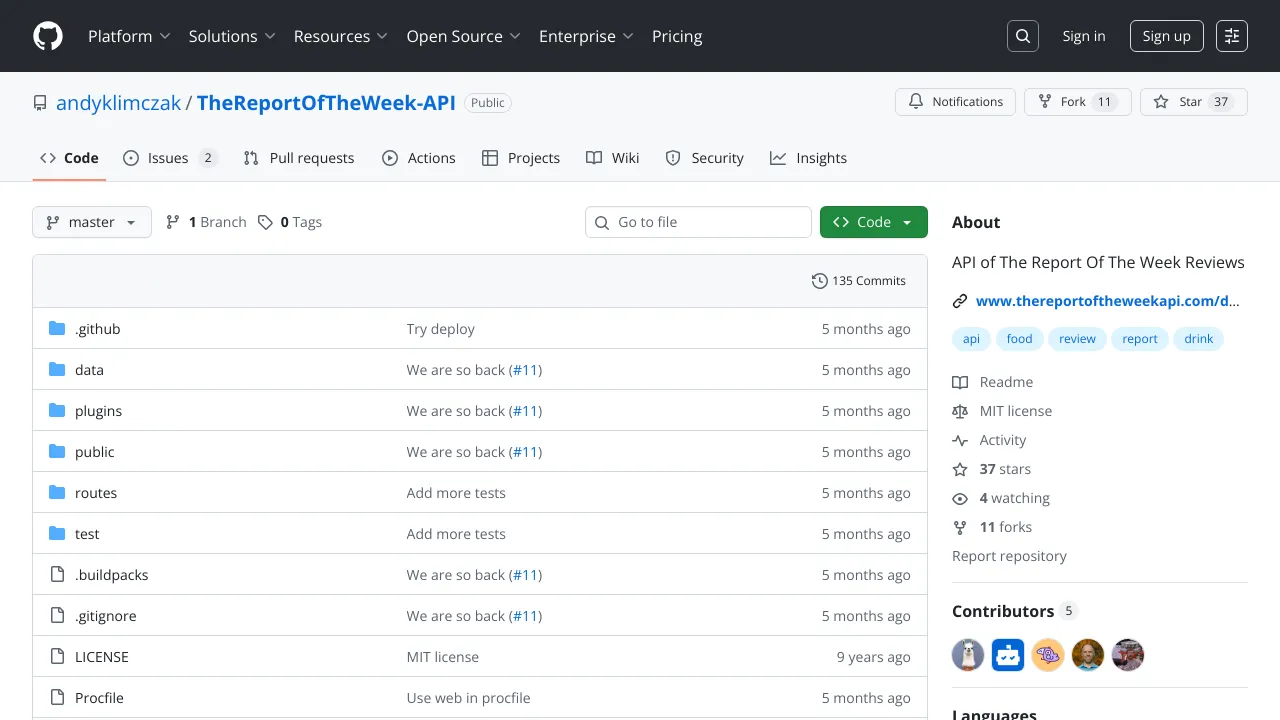This screenshot has height=720, width=1280.
Task: Open the LICENSE file
Action: 101,657
